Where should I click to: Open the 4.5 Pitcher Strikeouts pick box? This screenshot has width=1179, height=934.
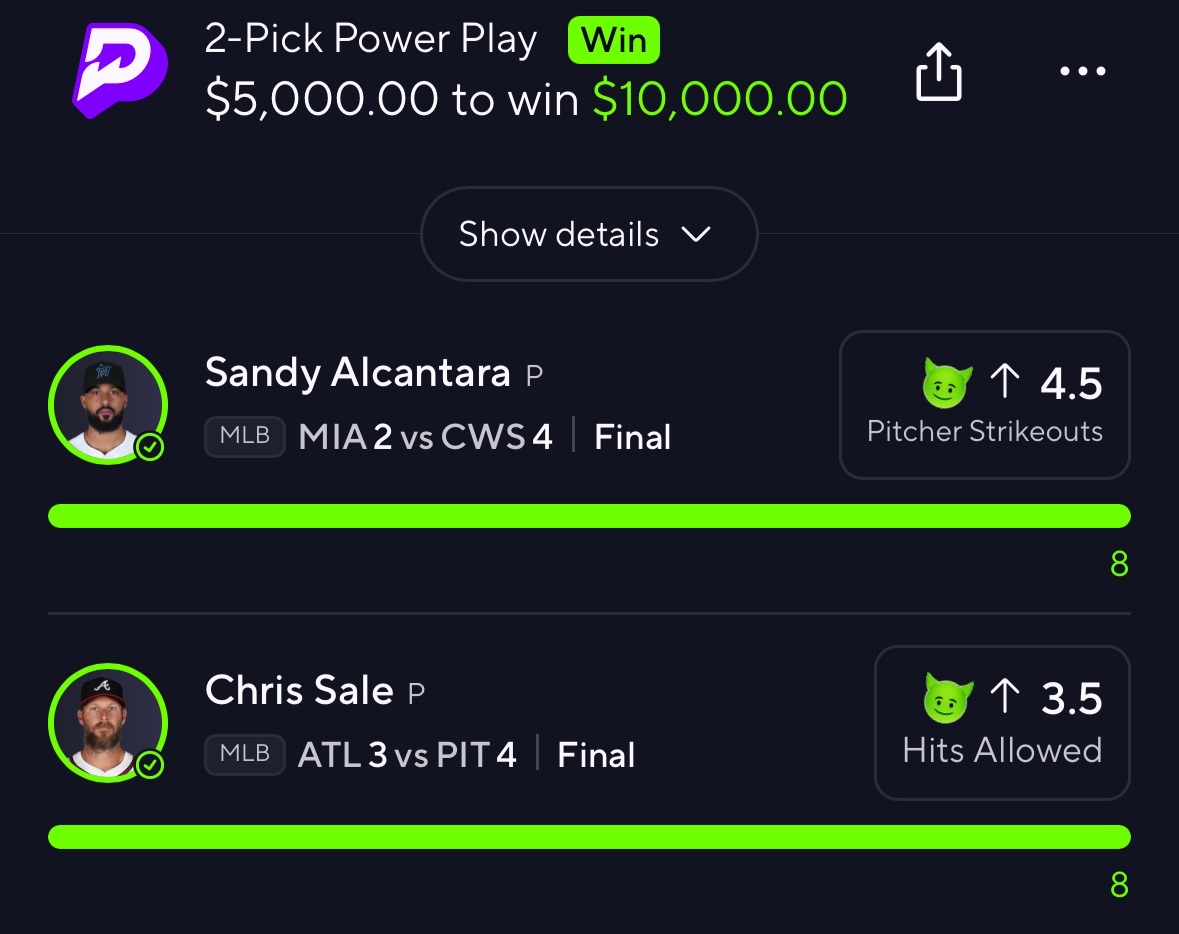(984, 405)
